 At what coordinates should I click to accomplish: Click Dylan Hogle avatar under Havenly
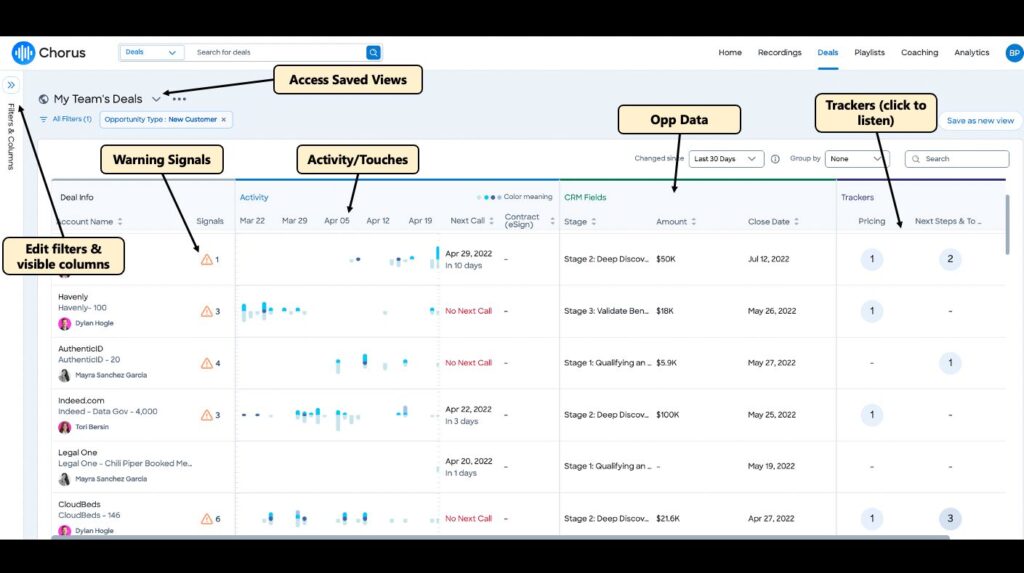(64, 323)
